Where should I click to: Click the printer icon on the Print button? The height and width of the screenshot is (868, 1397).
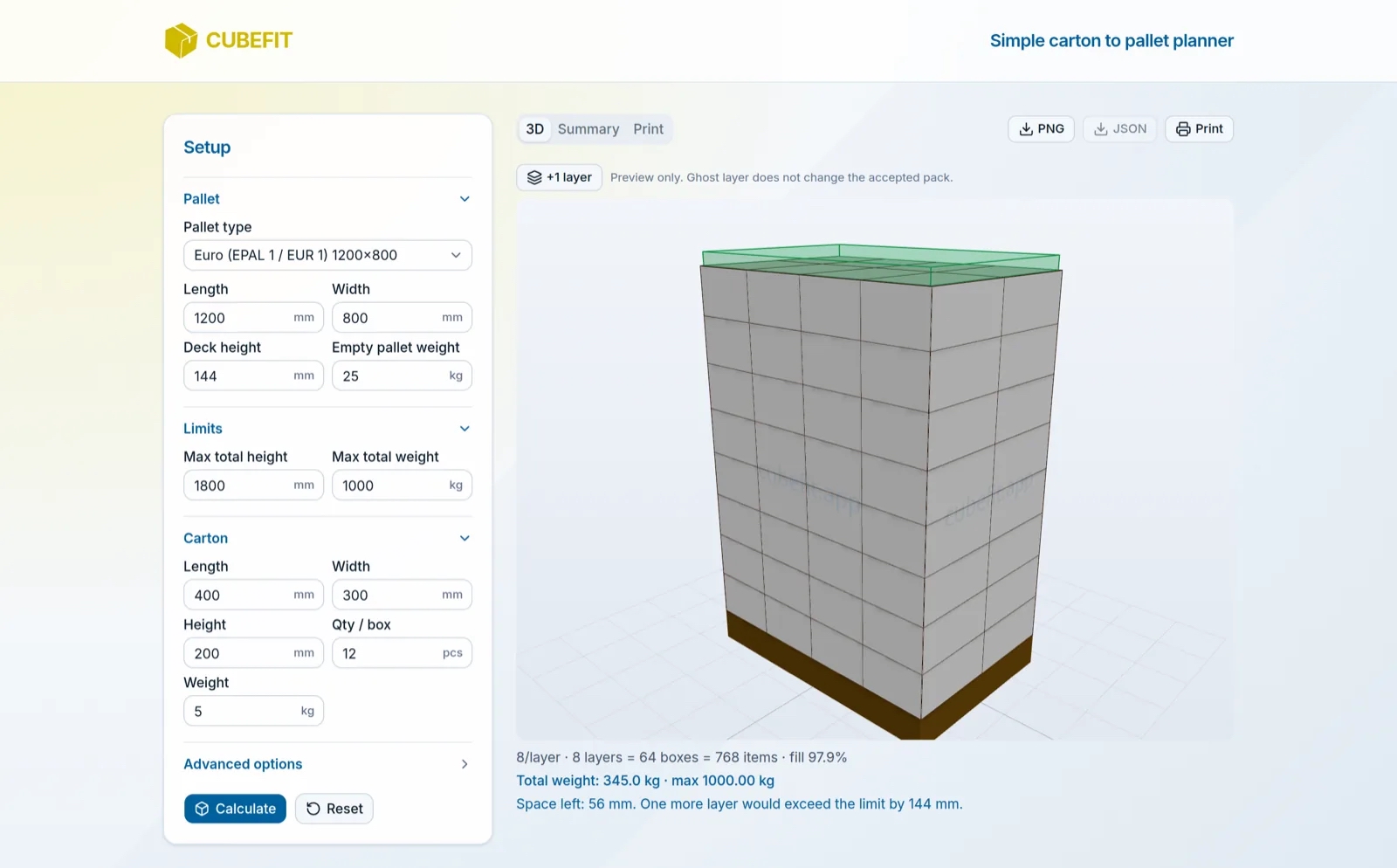tap(1183, 129)
